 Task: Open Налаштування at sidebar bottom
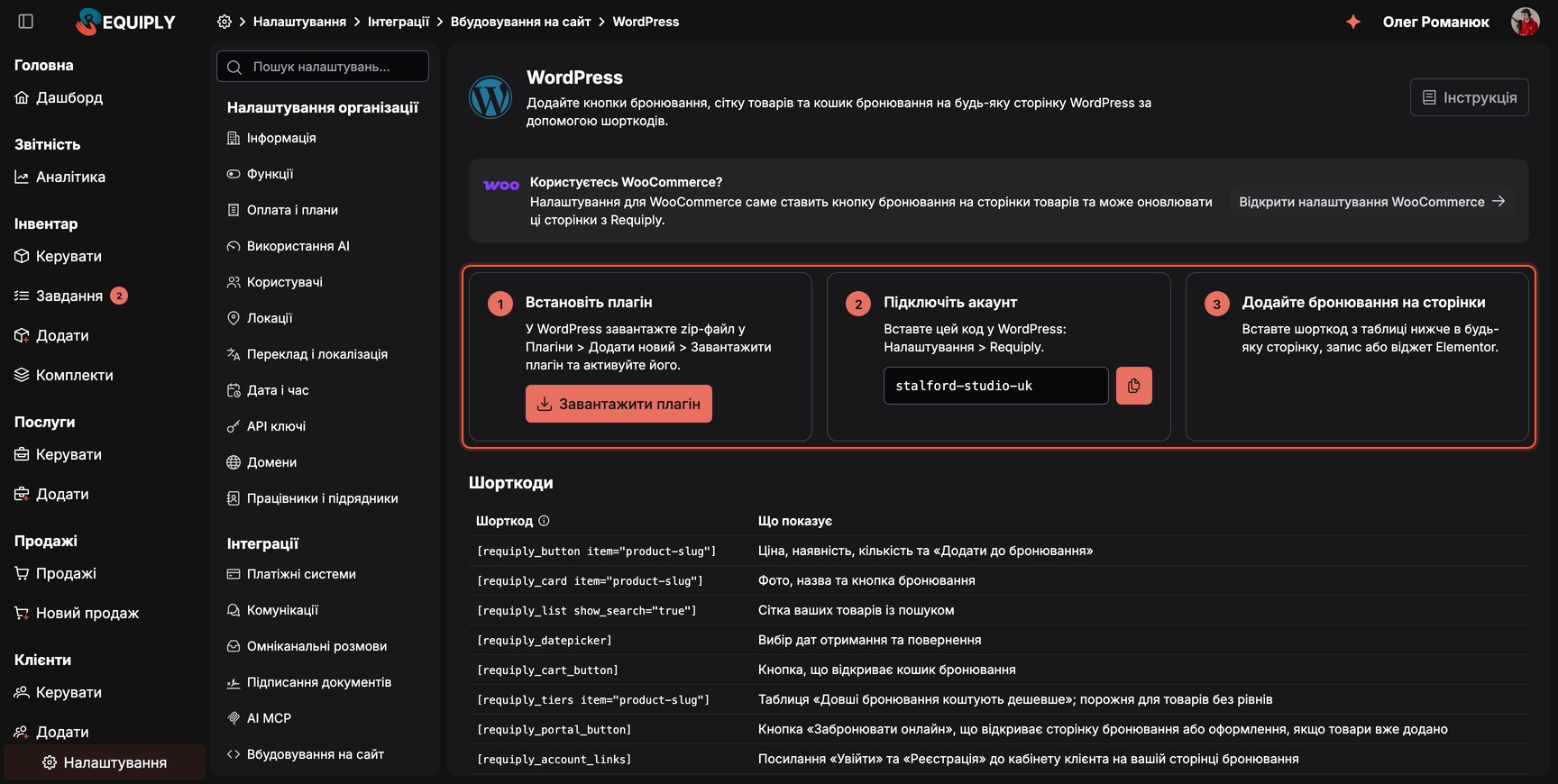click(x=105, y=762)
